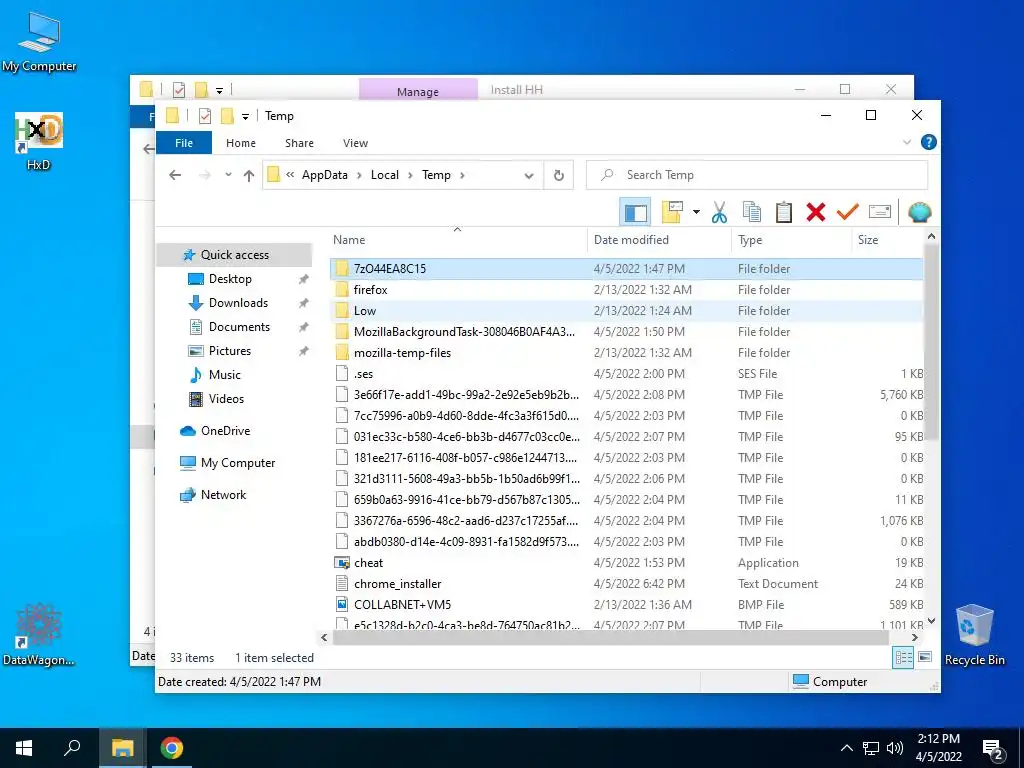This screenshot has width=1024, height=768.
Task: Select the Low folder
Action: point(627,311)
